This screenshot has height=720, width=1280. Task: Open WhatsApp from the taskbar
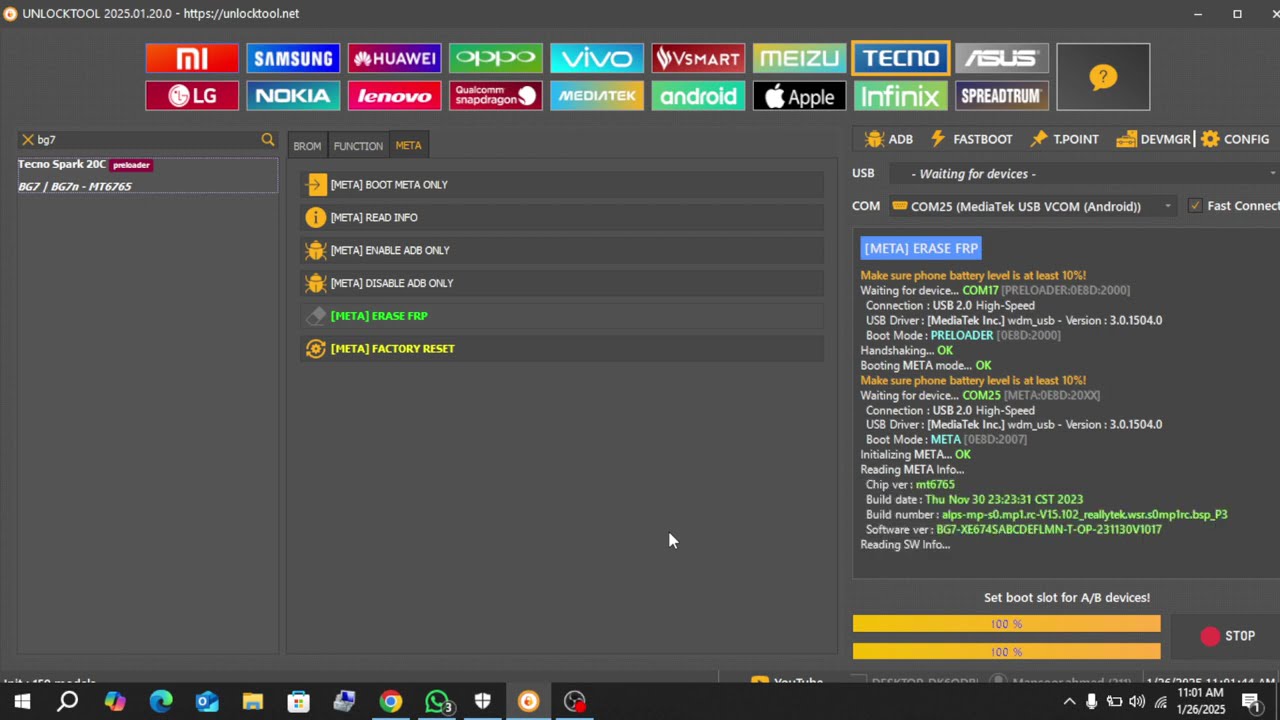(437, 702)
